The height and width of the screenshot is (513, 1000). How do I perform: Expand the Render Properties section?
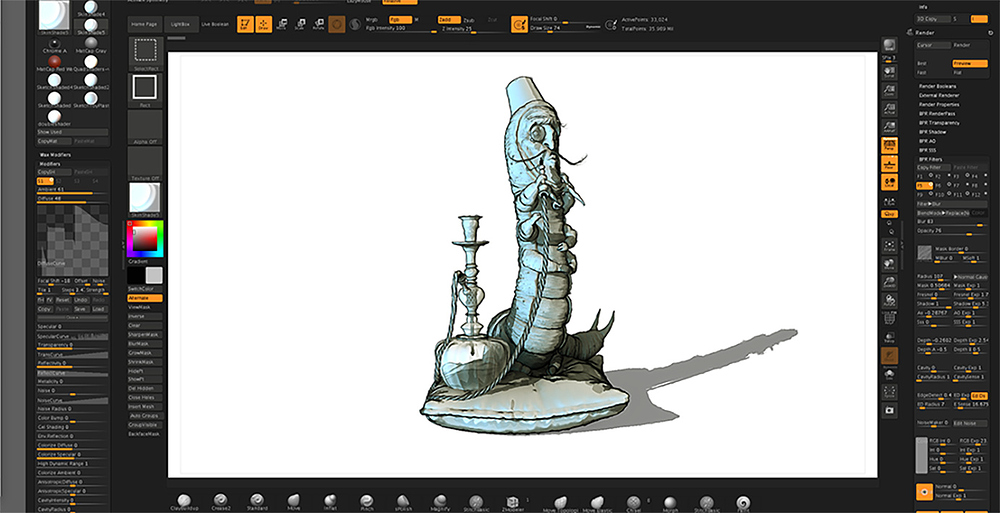(939, 104)
